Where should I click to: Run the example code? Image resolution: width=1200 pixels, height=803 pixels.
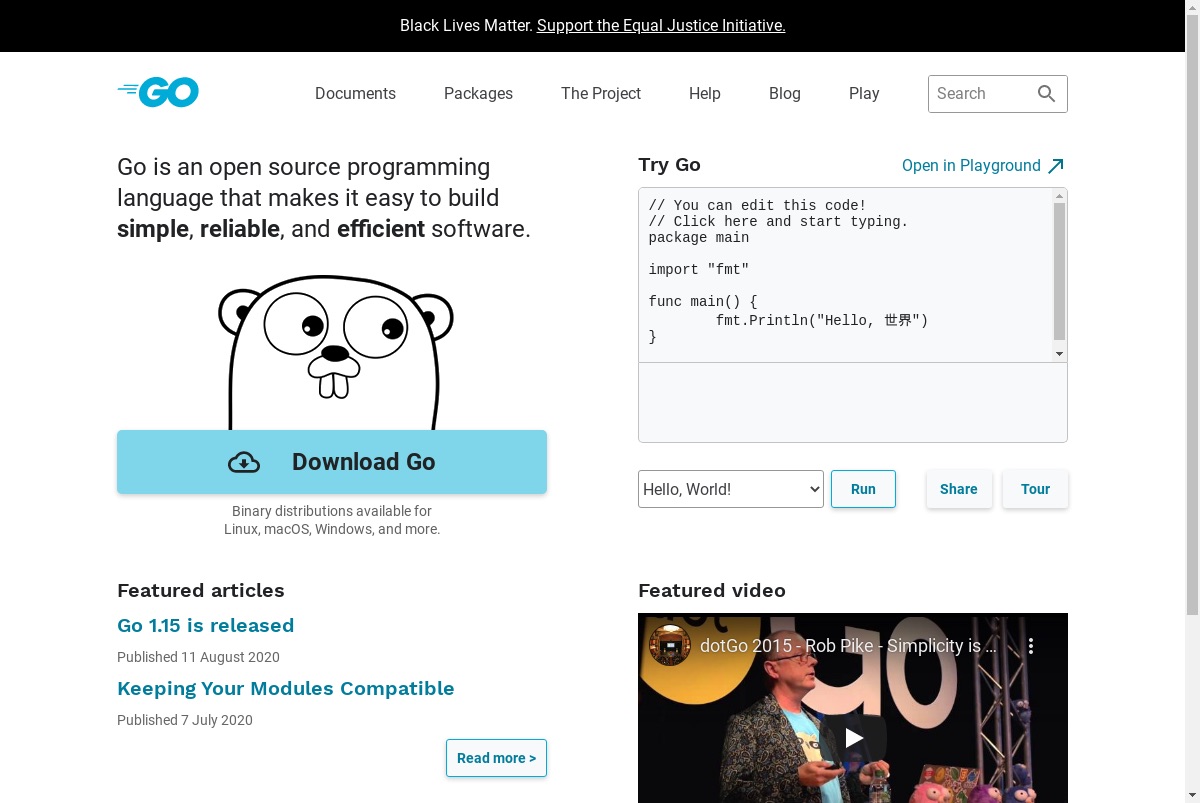[863, 489]
